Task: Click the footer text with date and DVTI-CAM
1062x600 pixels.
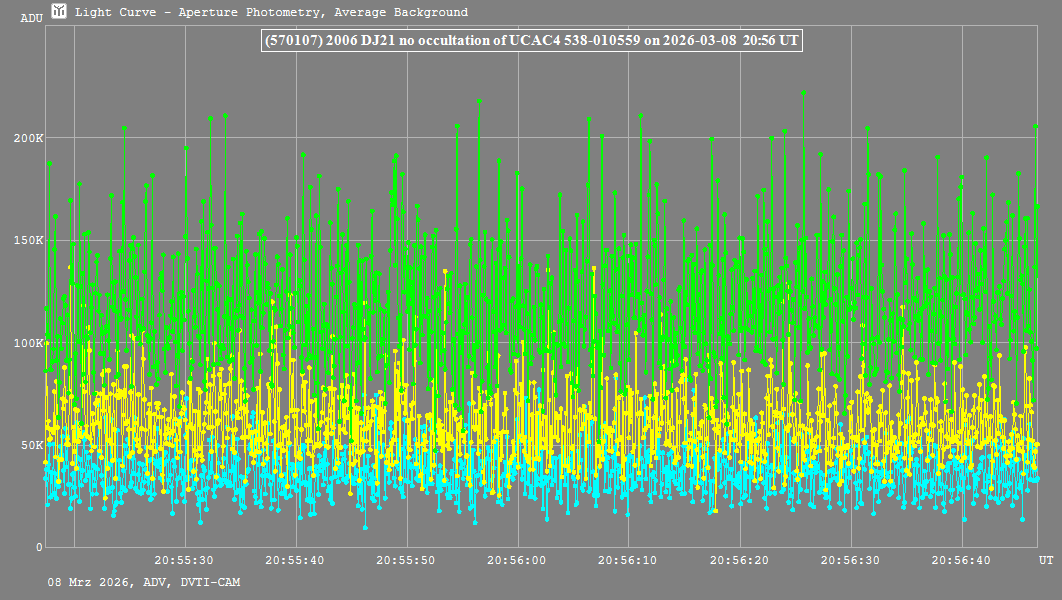Action: pos(143,582)
